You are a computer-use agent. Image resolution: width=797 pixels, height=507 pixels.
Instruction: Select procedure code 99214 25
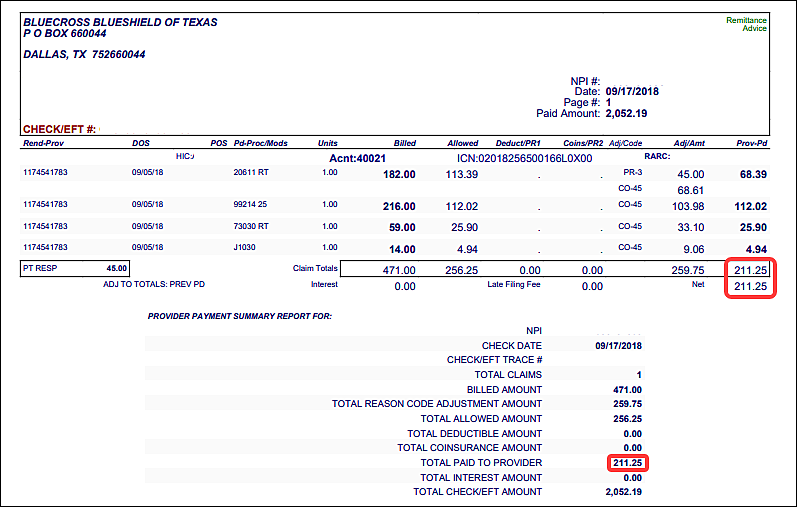[251, 205]
